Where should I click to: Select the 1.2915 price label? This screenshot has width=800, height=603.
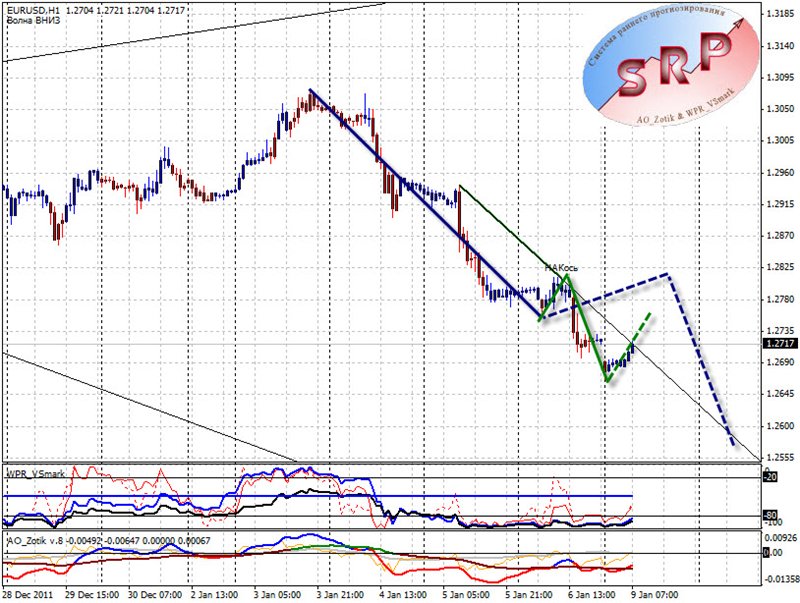pyautogui.click(x=780, y=204)
